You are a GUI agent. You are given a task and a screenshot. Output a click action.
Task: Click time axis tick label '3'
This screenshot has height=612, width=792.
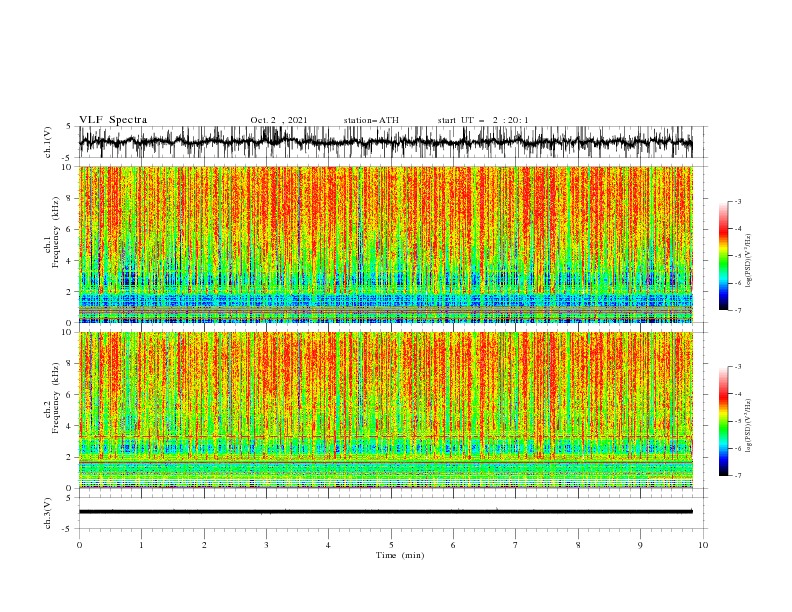[266, 545]
